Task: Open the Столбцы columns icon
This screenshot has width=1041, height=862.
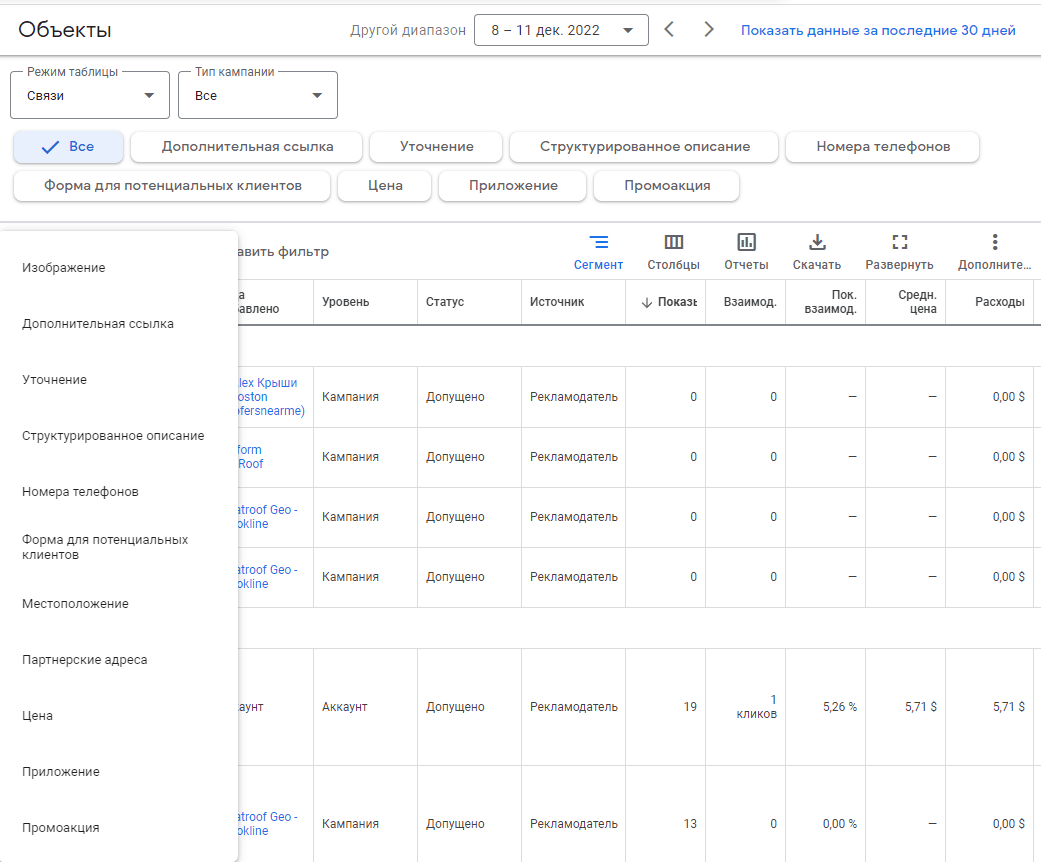Action: [674, 242]
